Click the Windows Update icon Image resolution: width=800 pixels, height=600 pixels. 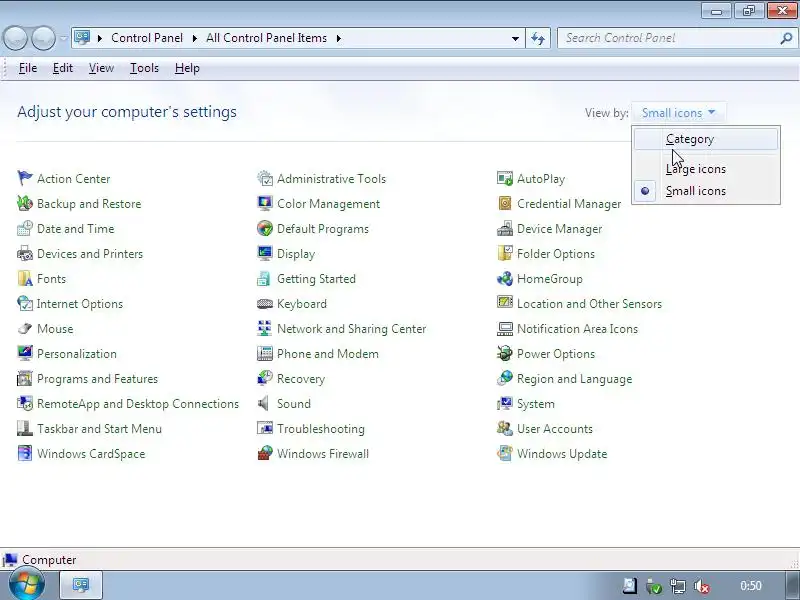coord(505,453)
